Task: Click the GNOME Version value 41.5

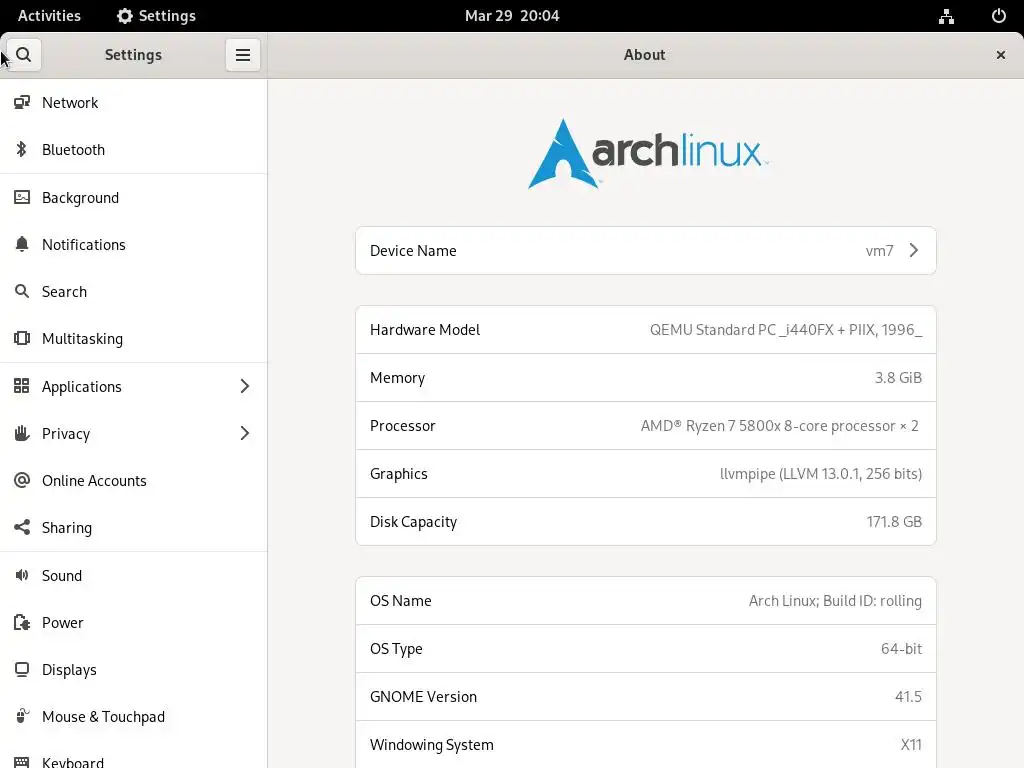Action: [x=908, y=696]
